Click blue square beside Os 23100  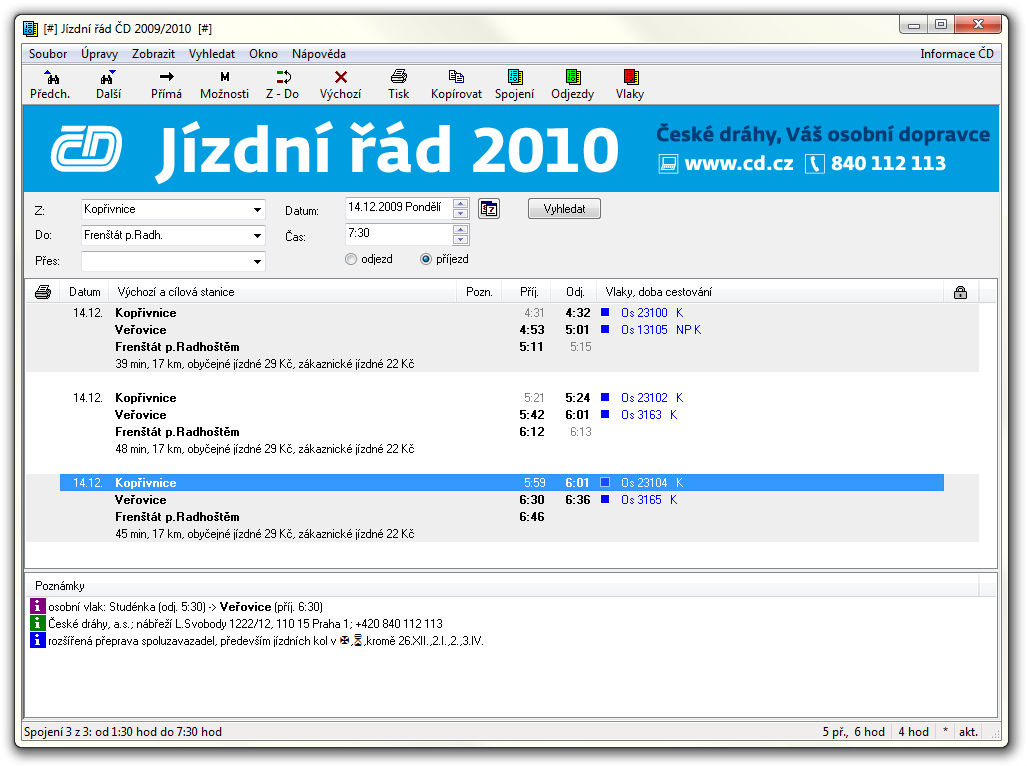click(x=605, y=312)
